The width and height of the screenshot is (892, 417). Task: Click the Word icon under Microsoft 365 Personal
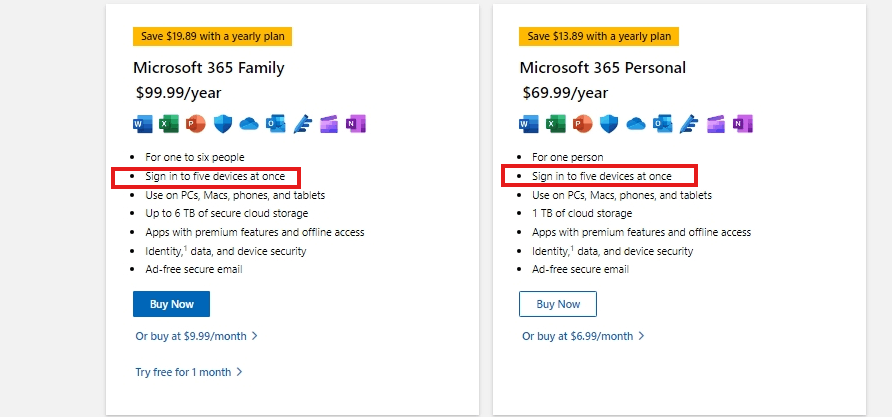[x=529, y=124]
